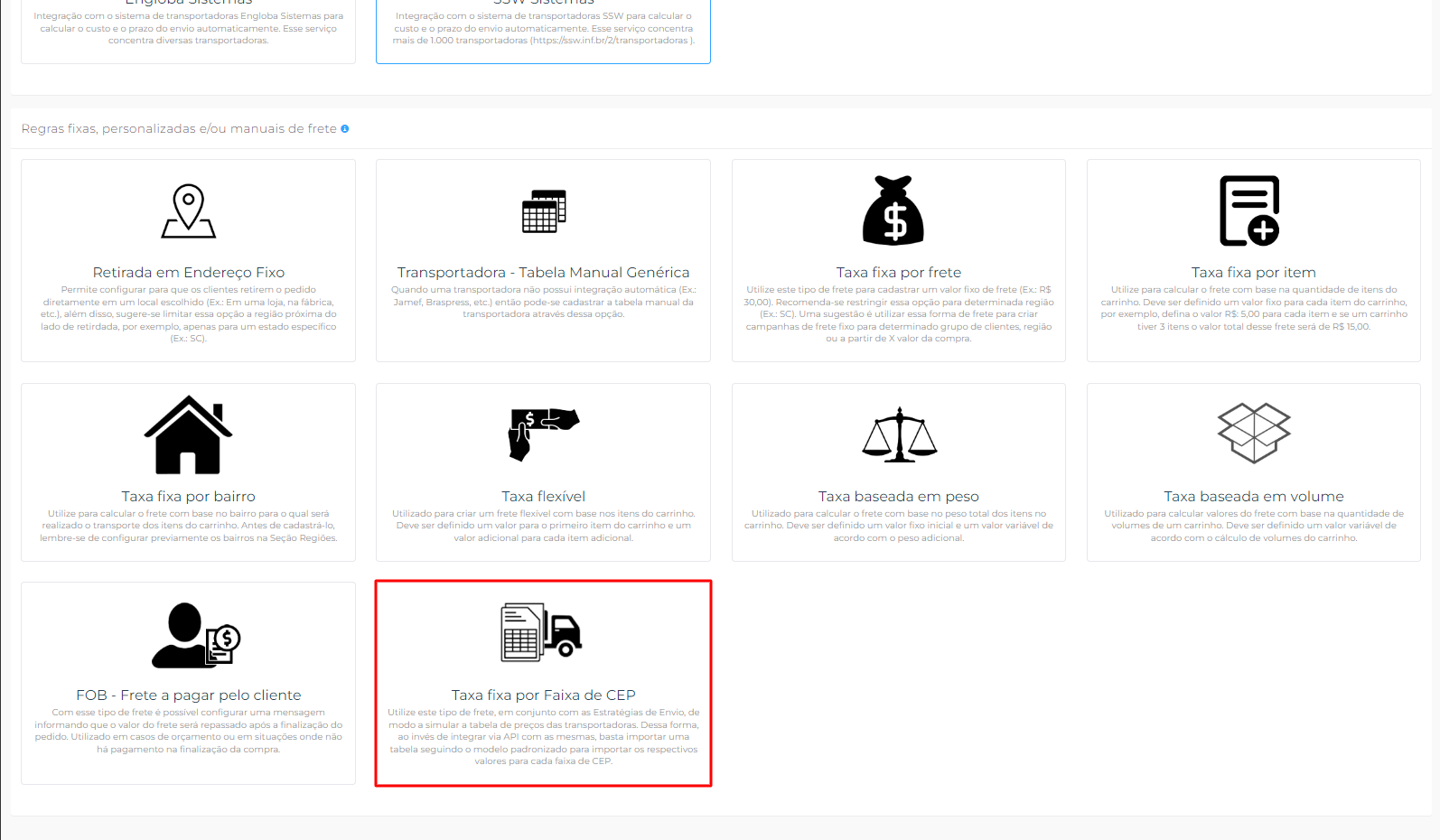This screenshot has height=840, width=1440.
Task: Click description text under Taxa fixa por frete
Action: [x=899, y=314]
